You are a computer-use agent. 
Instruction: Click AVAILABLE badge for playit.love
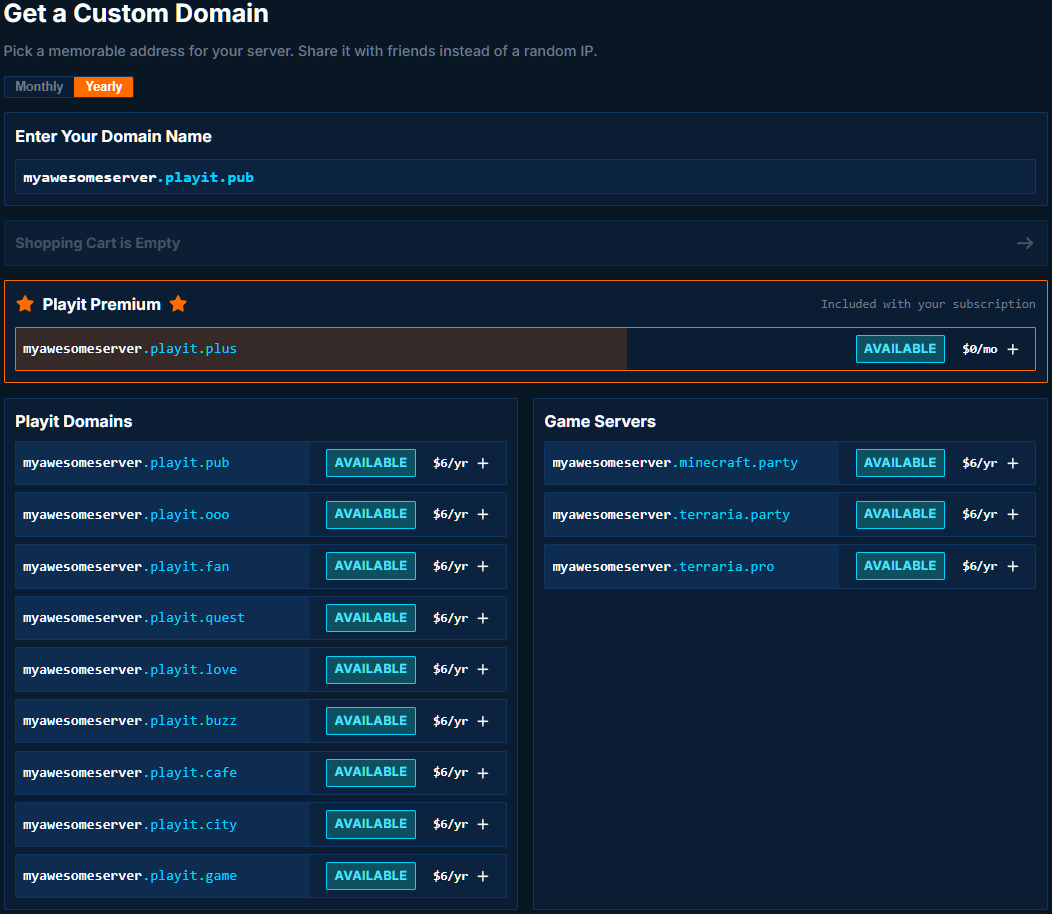[370, 669]
